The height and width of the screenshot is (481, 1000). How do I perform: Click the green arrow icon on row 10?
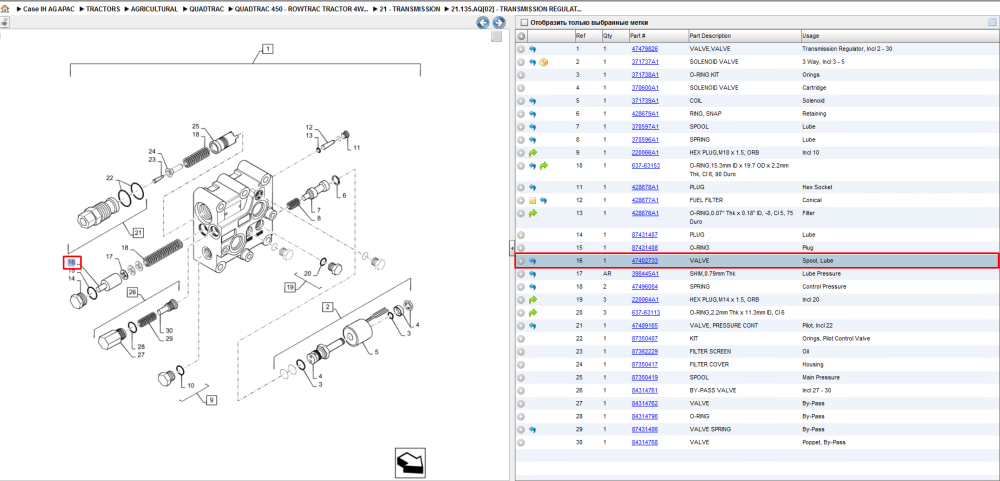(544, 166)
